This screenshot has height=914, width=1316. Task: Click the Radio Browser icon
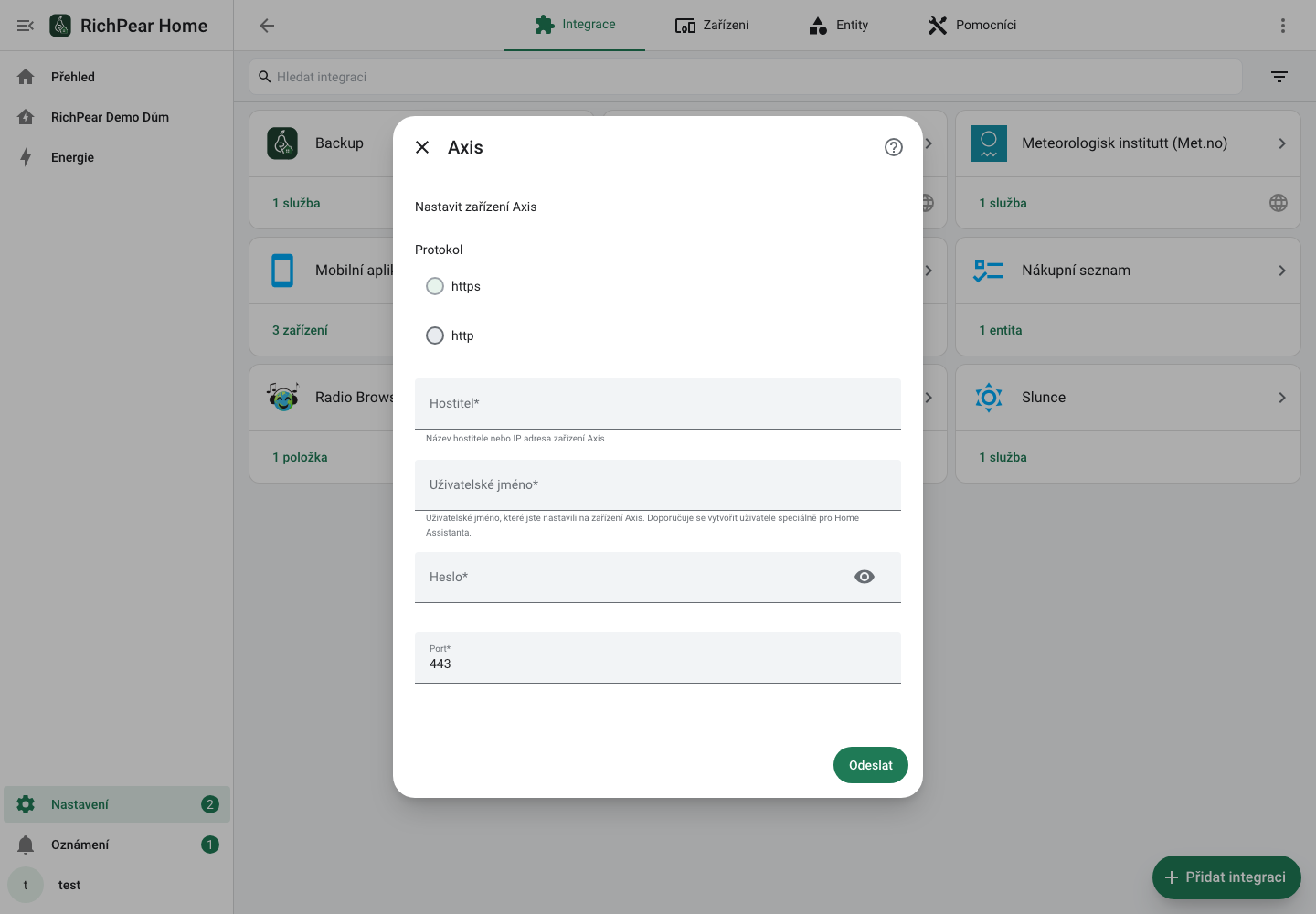[282, 398]
